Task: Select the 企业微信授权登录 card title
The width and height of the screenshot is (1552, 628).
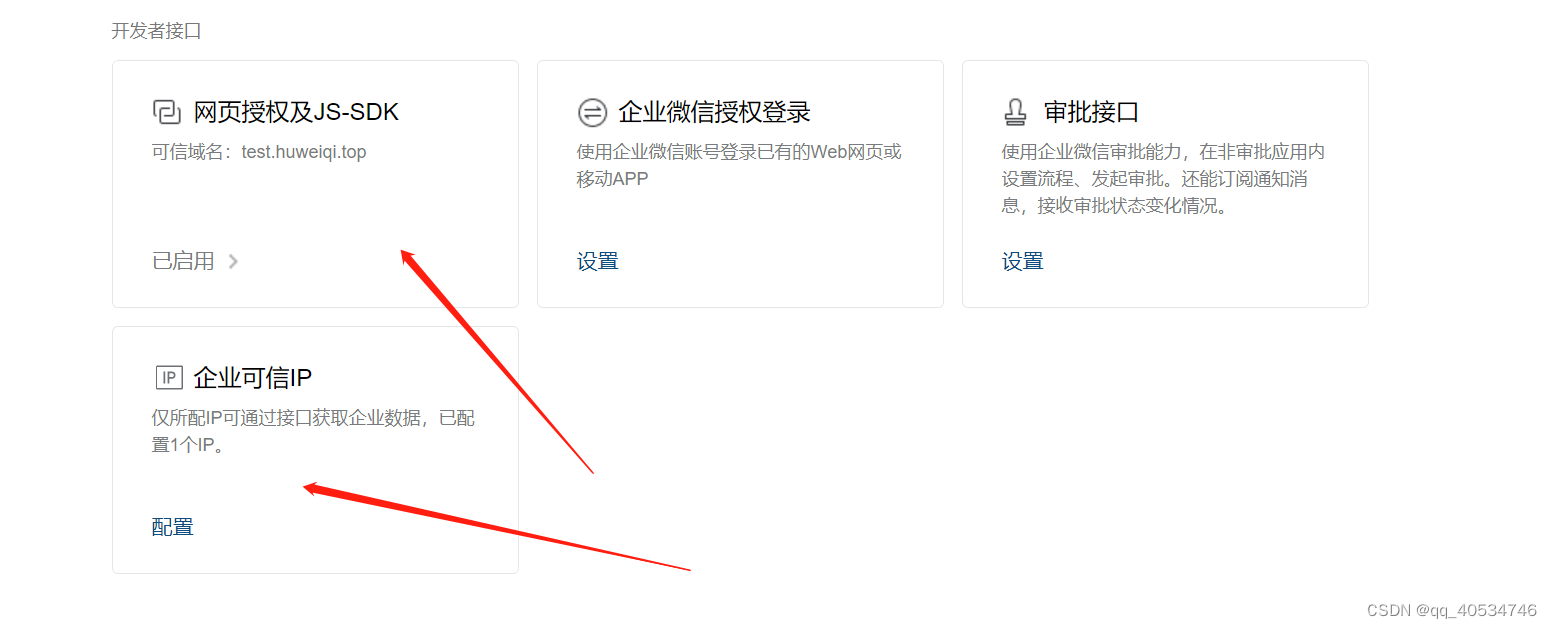Action: point(714,112)
